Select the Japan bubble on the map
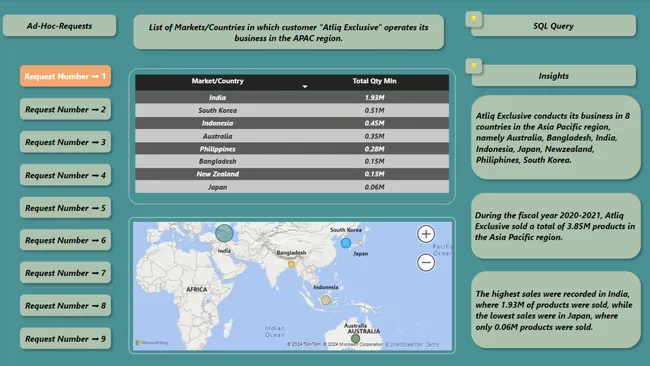 pos(361,243)
